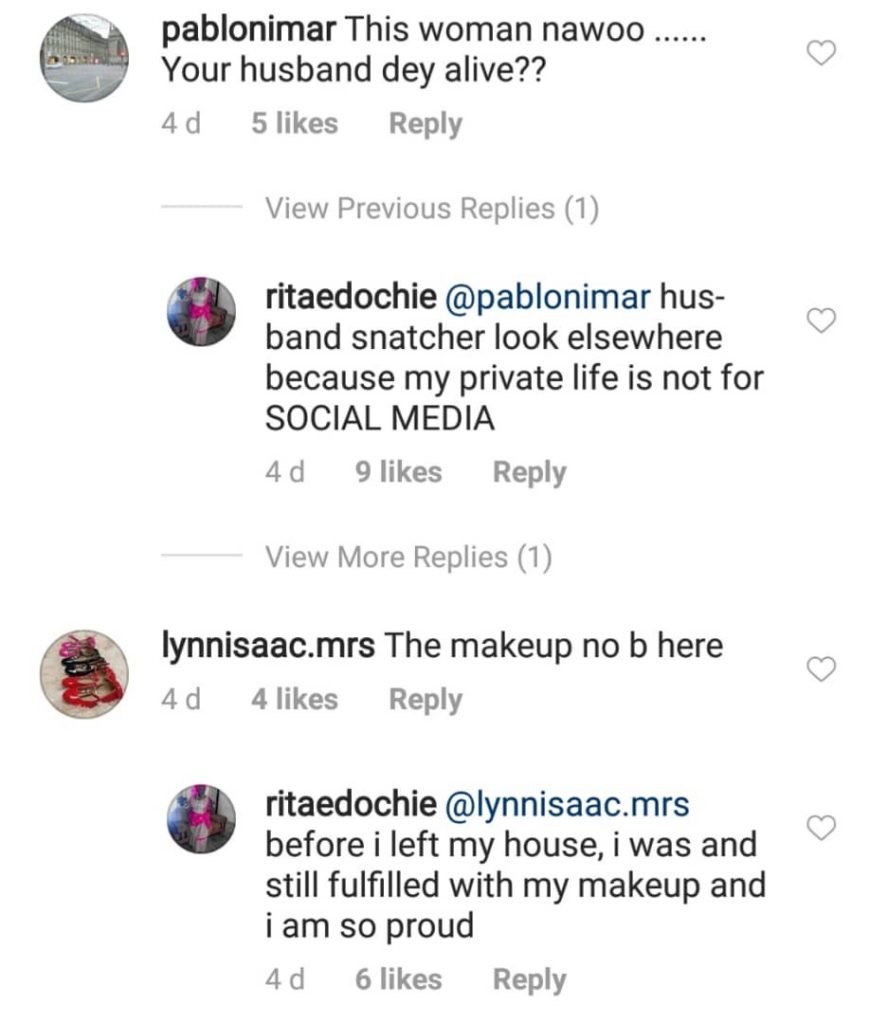Expand View Previous Replies (1)
Image resolution: width=888 pixels, height=1024 pixels.
coord(431,208)
